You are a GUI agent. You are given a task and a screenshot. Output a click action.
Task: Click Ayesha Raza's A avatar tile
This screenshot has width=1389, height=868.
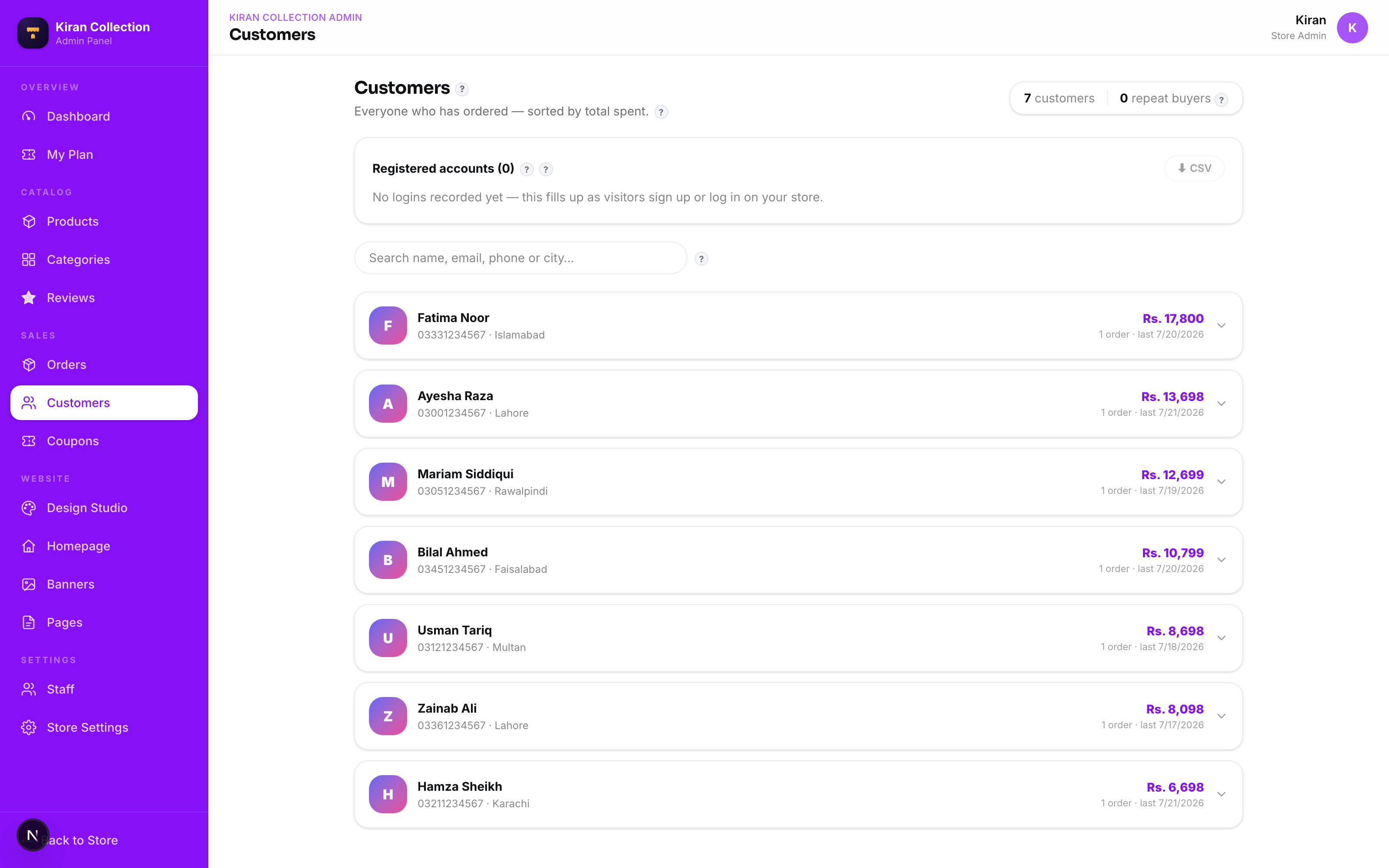[388, 404]
